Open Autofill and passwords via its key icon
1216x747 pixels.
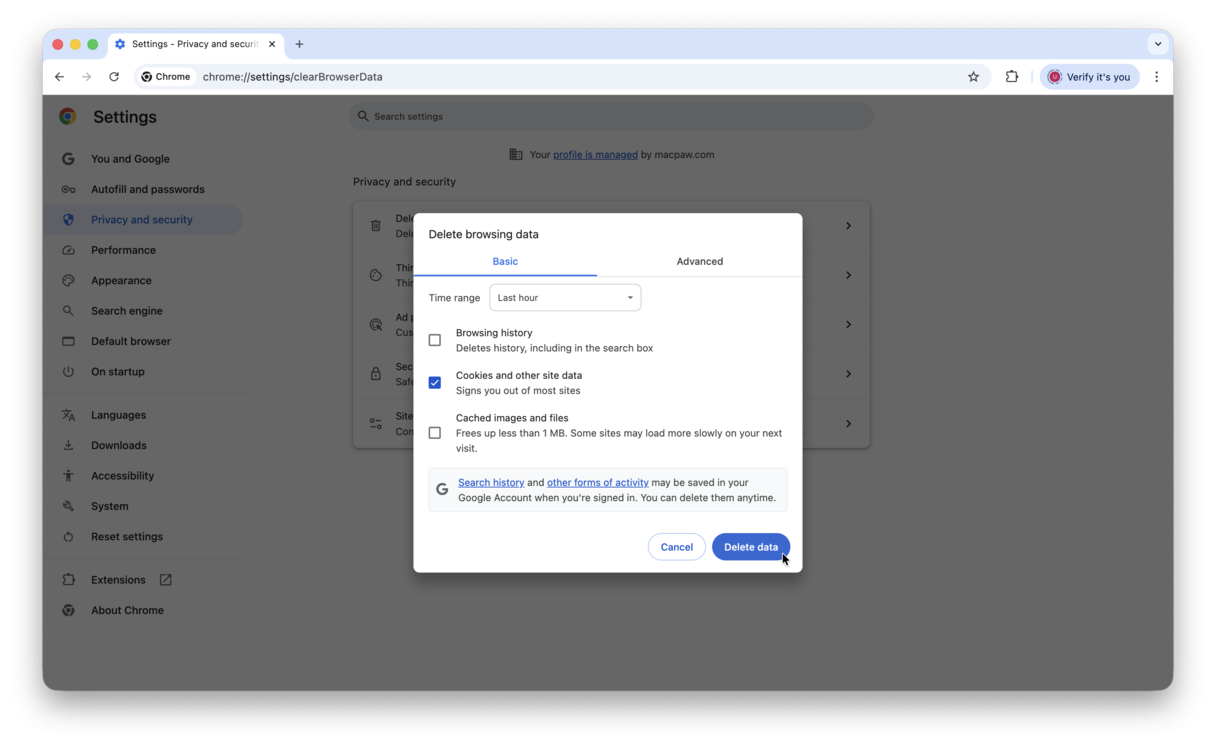click(x=68, y=188)
